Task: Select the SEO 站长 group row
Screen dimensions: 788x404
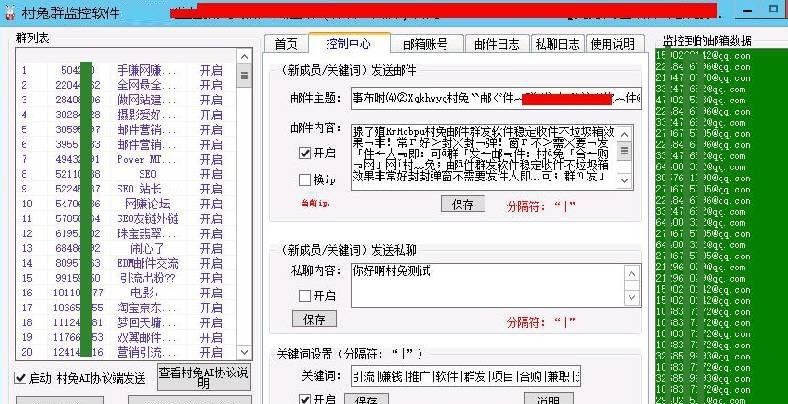Action: pyautogui.click(x=127, y=189)
